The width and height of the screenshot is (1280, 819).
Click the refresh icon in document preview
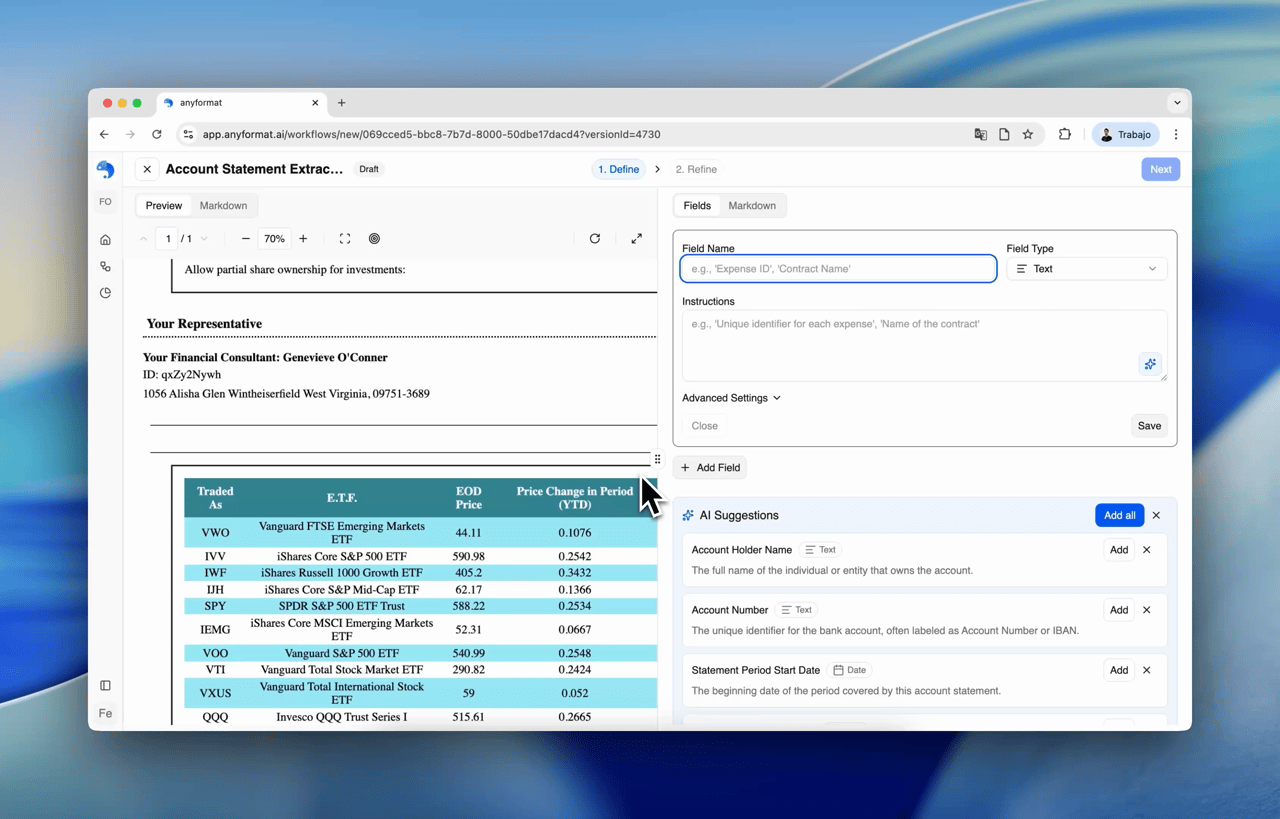(595, 239)
